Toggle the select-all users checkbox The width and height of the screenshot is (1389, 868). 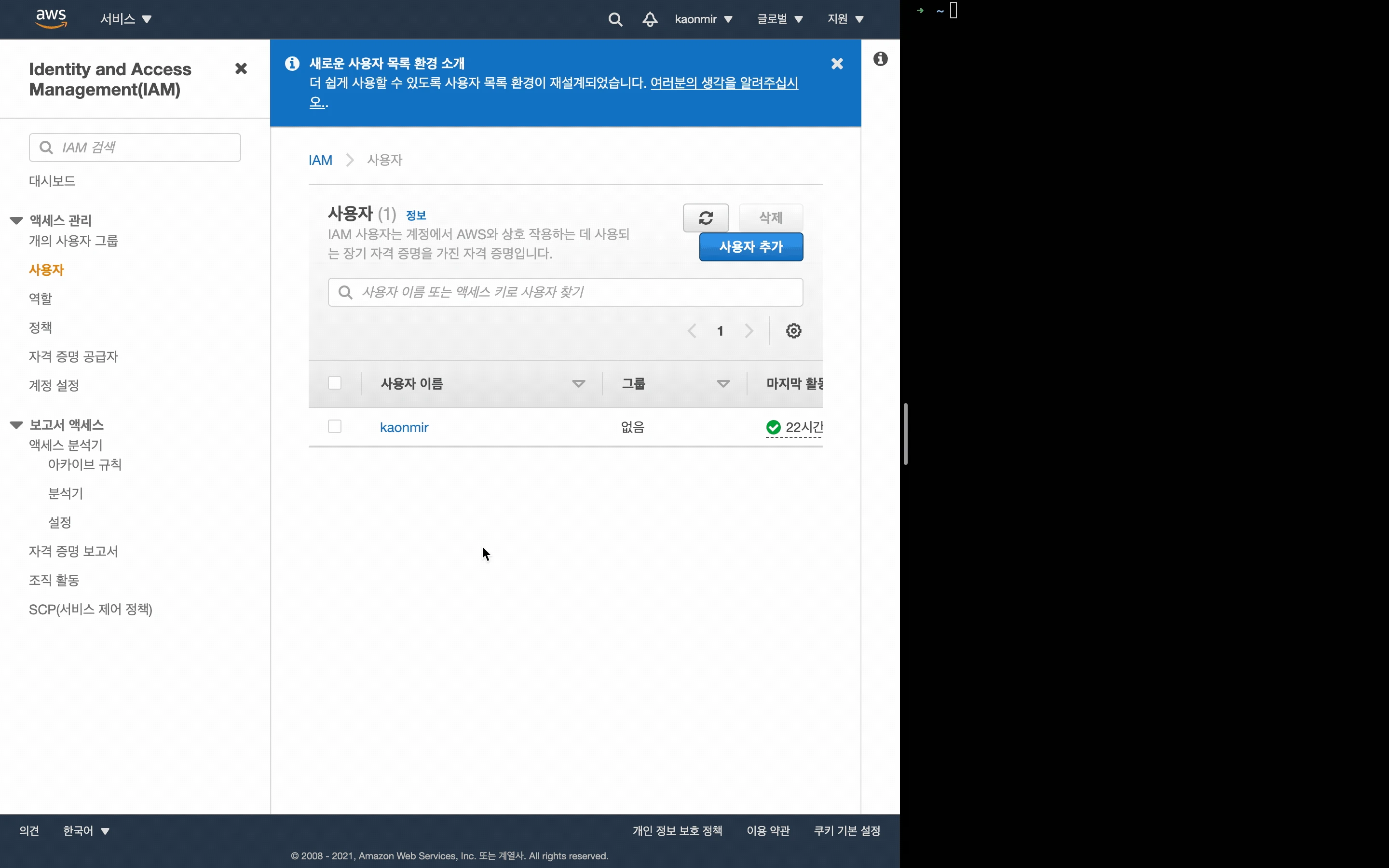335,383
